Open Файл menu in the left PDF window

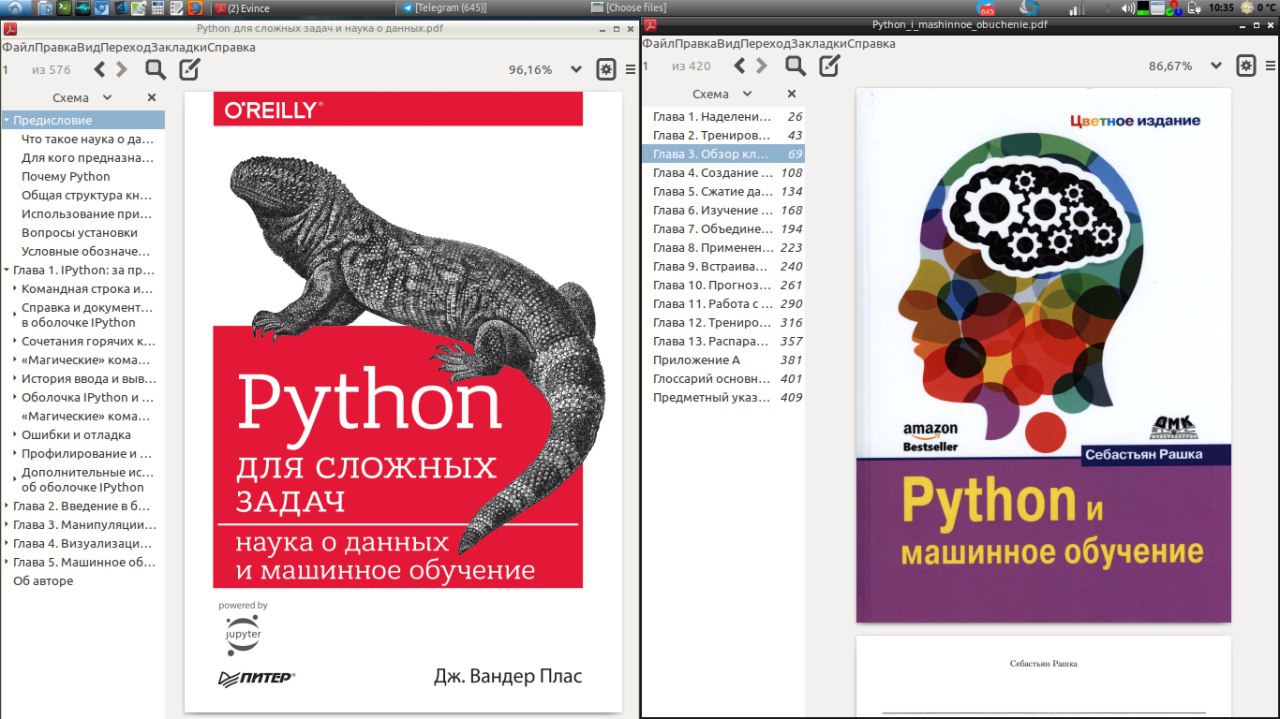coord(16,47)
